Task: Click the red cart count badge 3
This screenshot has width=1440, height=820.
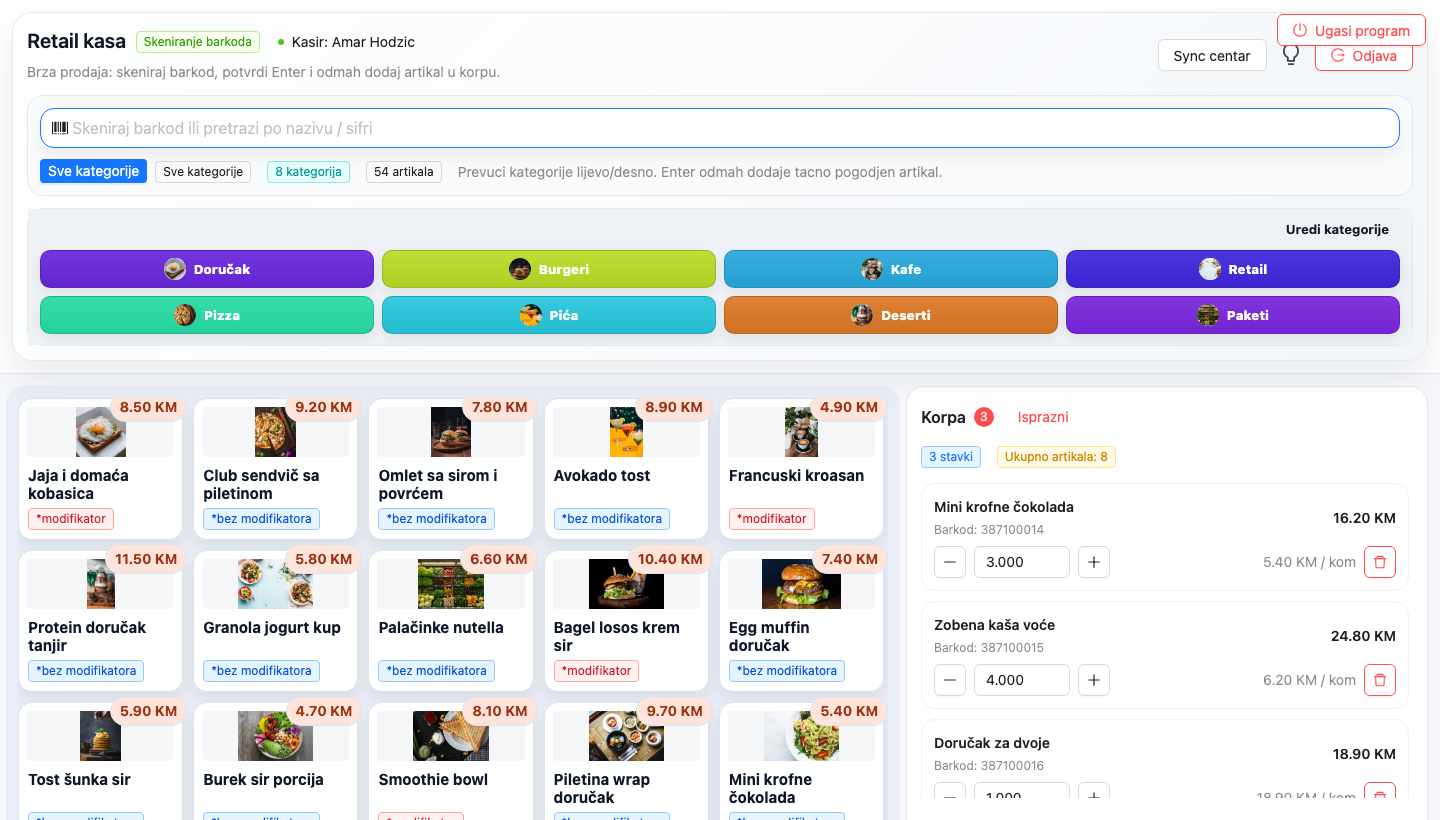Action: tap(984, 417)
